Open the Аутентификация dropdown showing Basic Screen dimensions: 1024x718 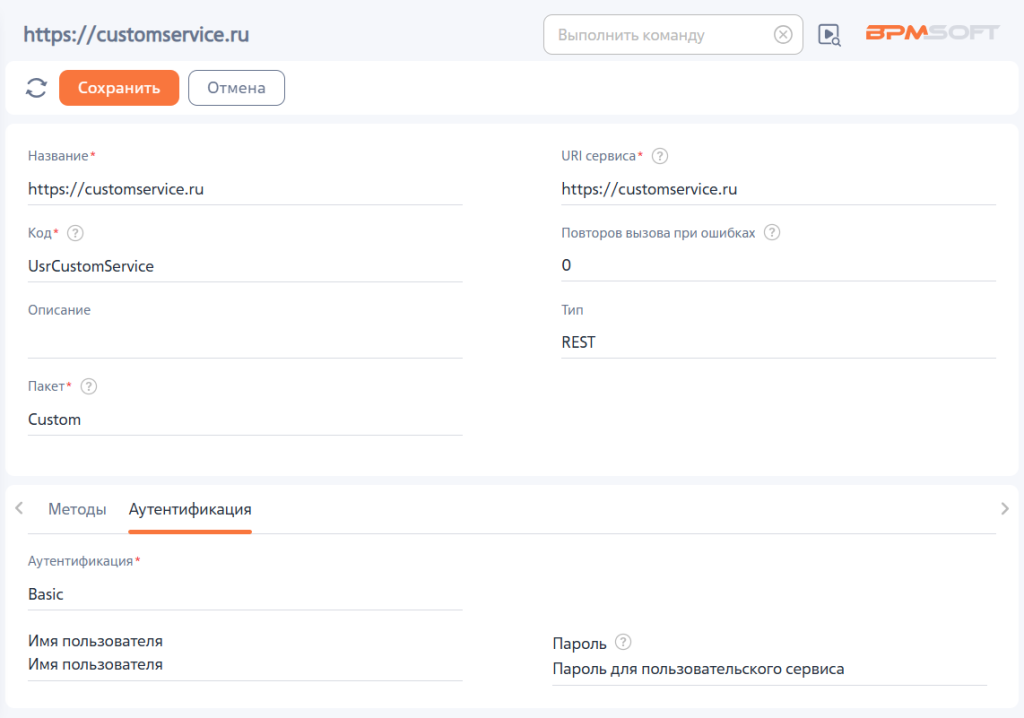point(245,594)
